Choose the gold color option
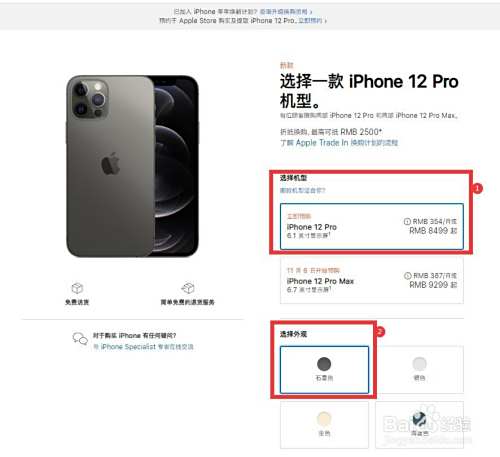Screen dimensions: 500x457 [324, 425]
